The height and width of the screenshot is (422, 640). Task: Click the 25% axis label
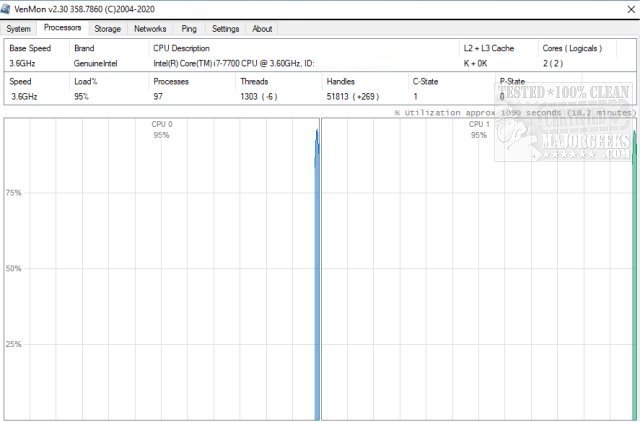13,344
